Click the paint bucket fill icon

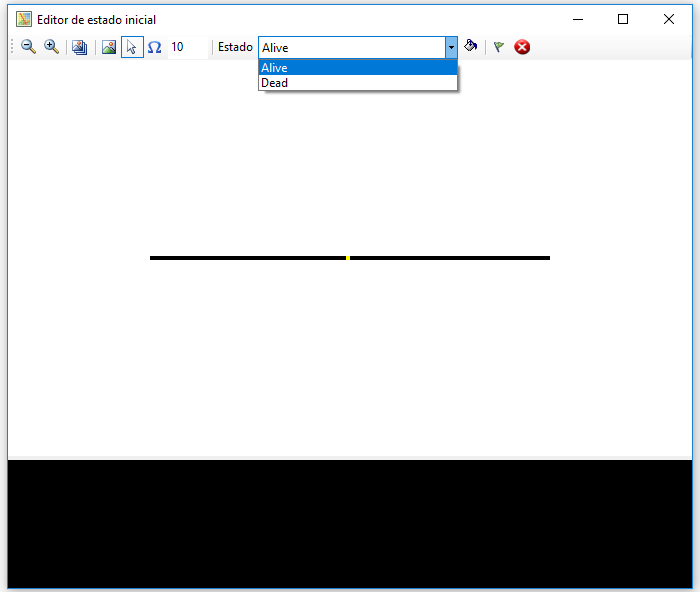coord(471,46)
